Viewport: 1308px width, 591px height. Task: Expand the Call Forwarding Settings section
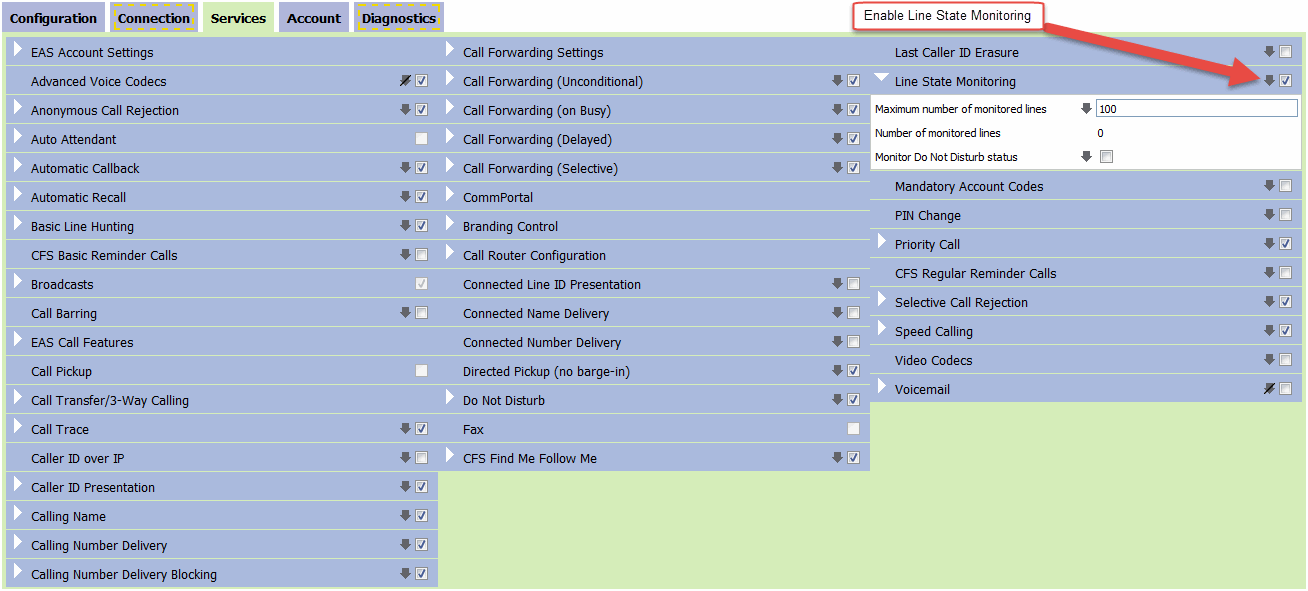(x=450, y=50)
